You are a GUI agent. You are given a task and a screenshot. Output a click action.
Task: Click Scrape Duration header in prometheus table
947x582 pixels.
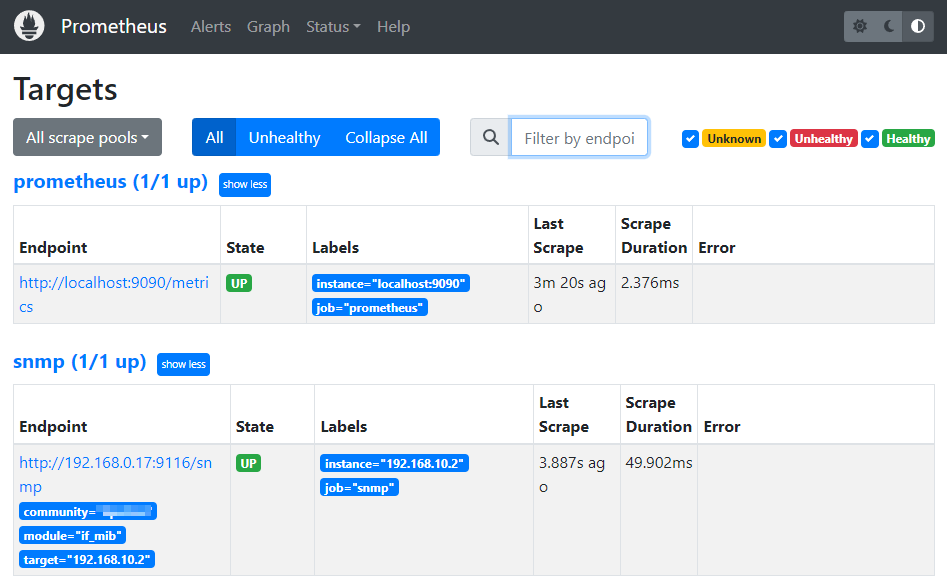pyautogui.click(x=654, y=235)
